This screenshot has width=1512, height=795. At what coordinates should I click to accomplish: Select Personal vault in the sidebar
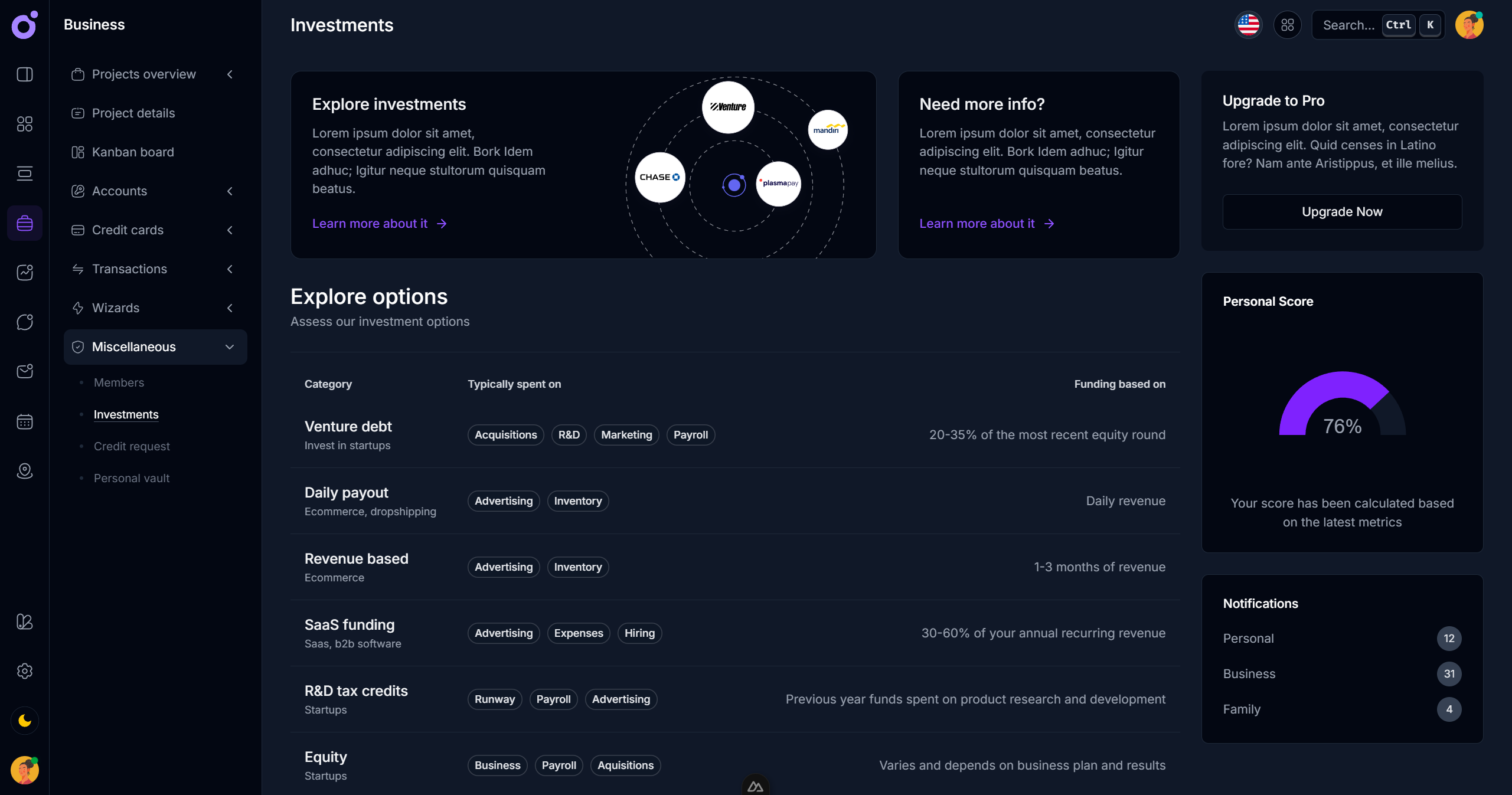[x=132, y=478]
